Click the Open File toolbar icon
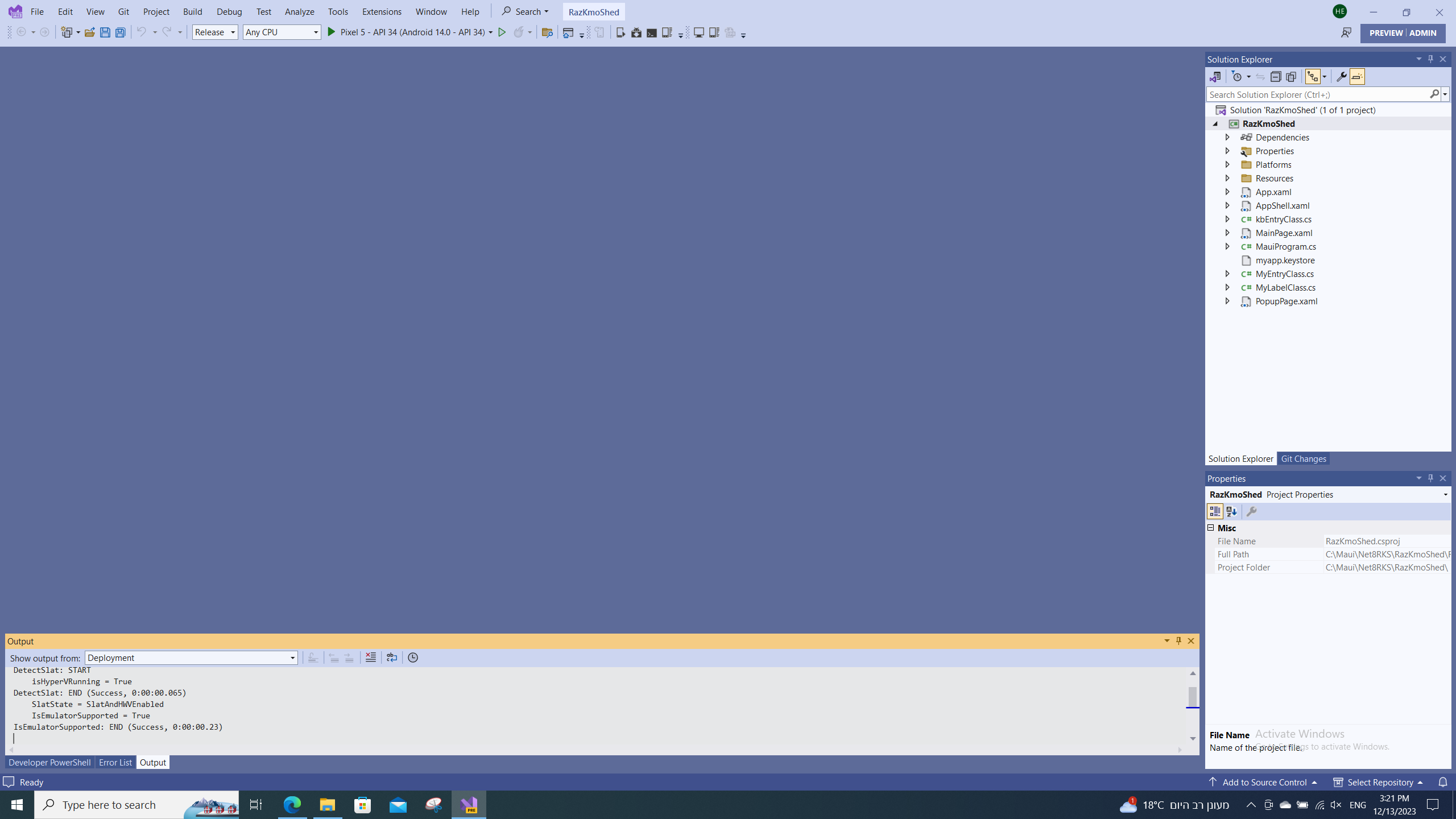1456x819 pixels. 89,32
